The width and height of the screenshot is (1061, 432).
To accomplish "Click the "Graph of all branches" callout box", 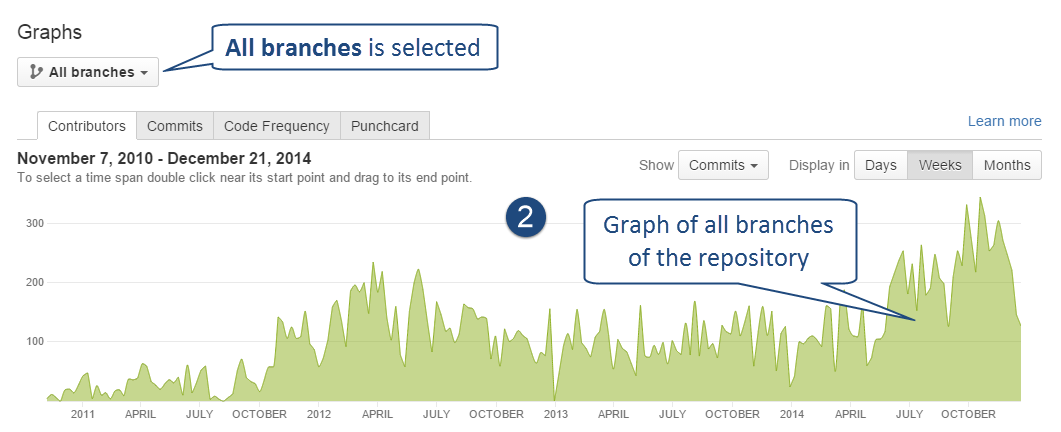I will pyautogui.click(x=717, y=241).
